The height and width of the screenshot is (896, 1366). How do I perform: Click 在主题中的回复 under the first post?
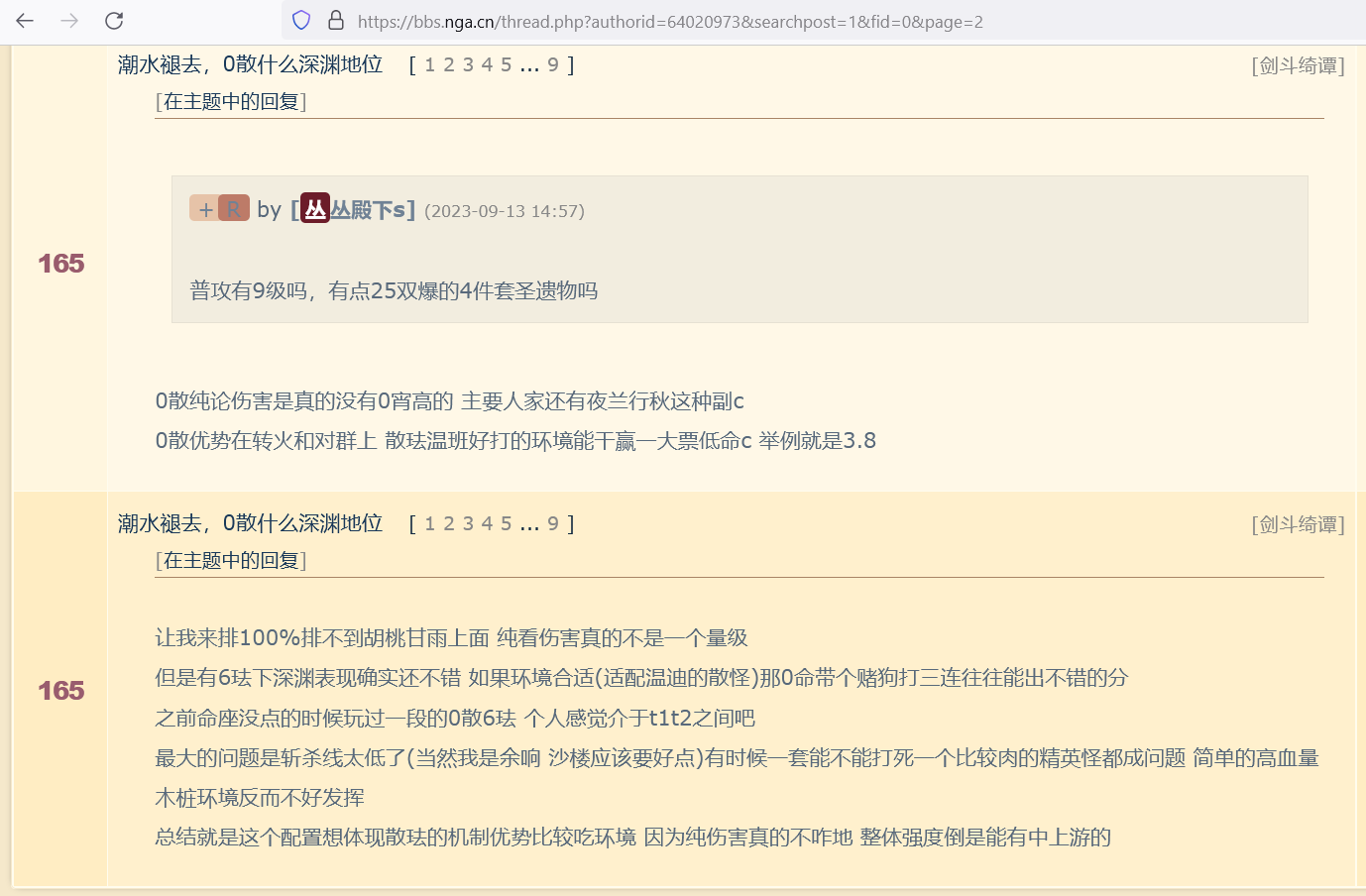[x=231, y=102]
